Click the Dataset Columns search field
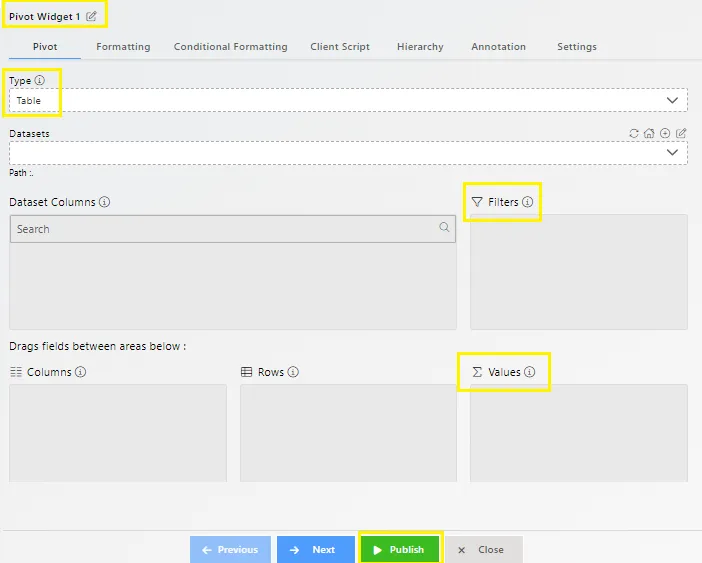The image size is (702, 563). [225, 229]
